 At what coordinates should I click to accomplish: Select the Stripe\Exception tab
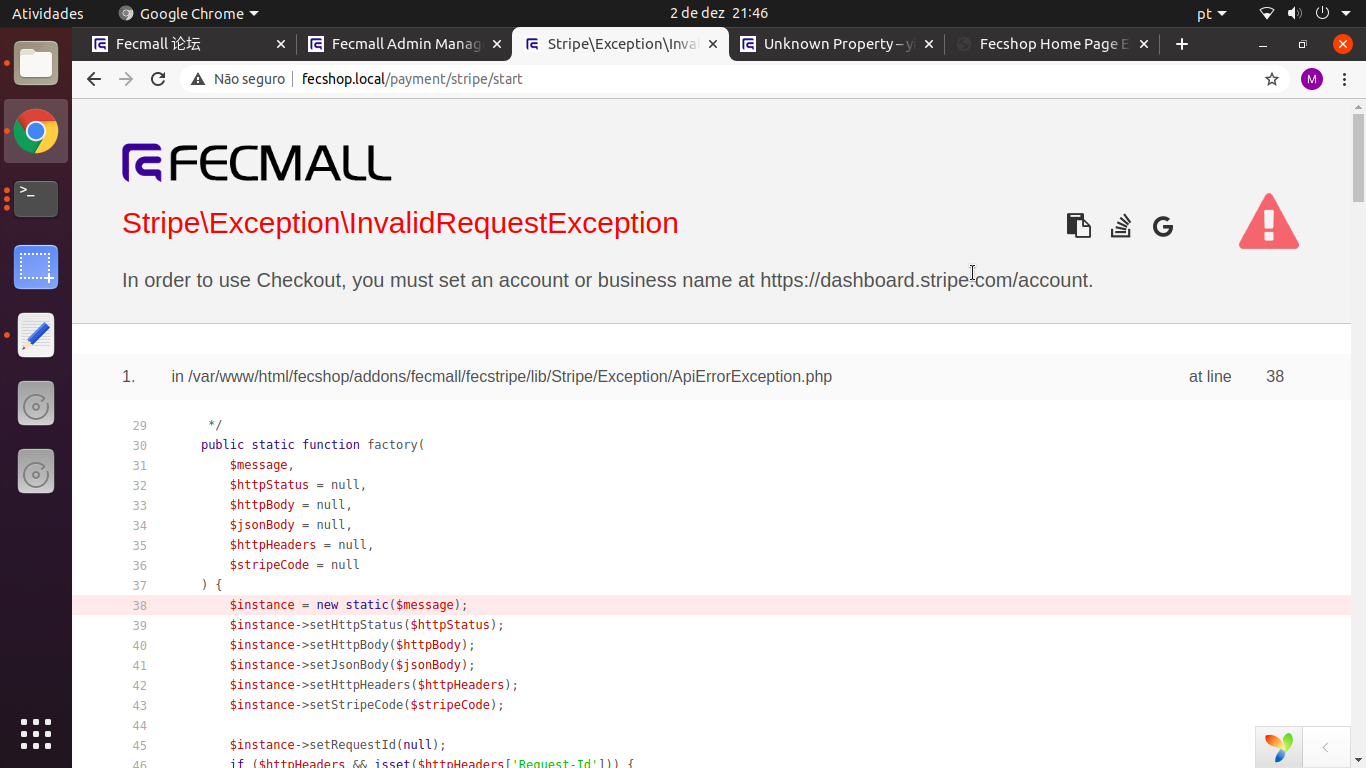[620, 44]
